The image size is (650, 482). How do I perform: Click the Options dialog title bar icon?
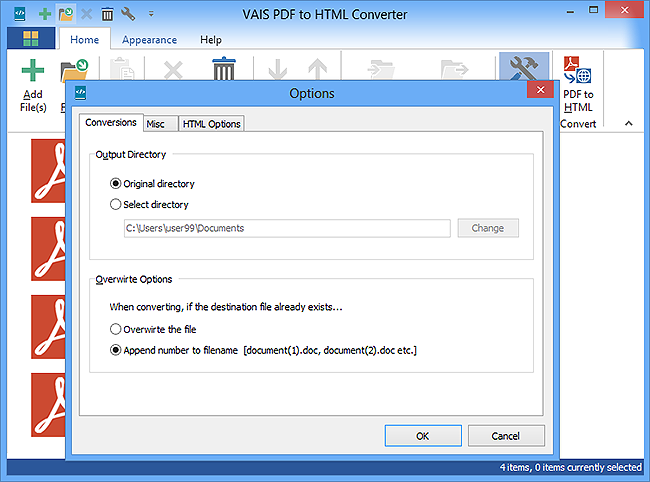coord(80,93)
